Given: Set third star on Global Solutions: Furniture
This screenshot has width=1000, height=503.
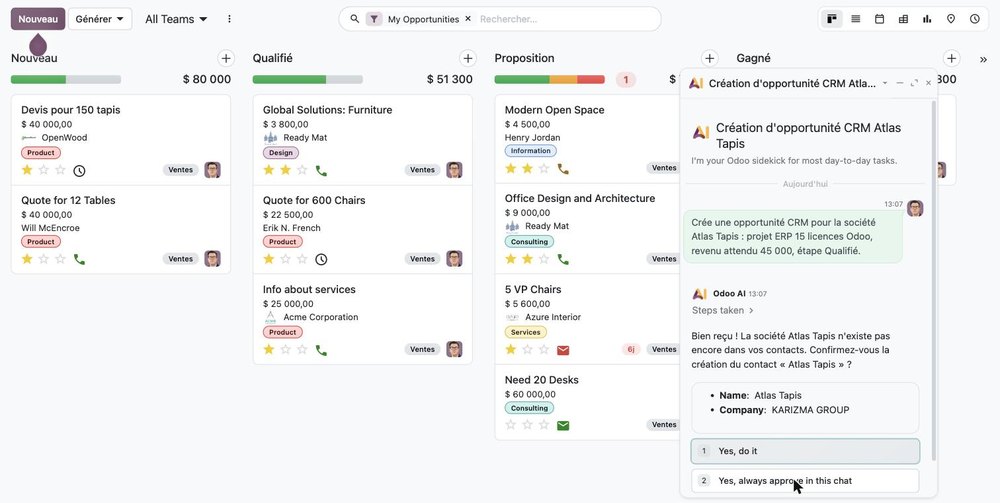Looking at the screenshot, I should [x=302, y=170].
